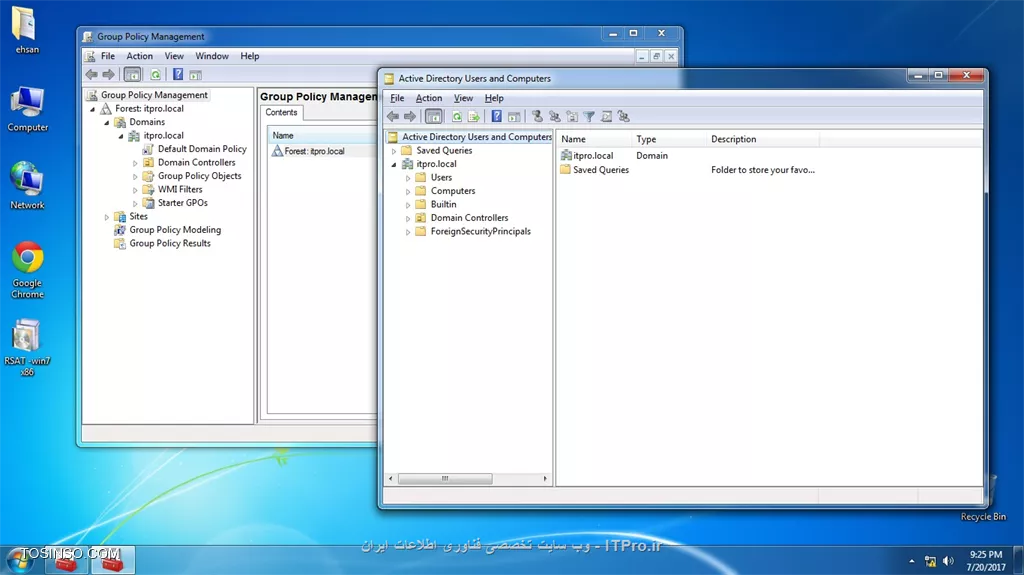Image resolution: width=1024 pixels, height=575 pixels.
Task: Select Group Policy Modeling tree item
Action: pos(174,230)
